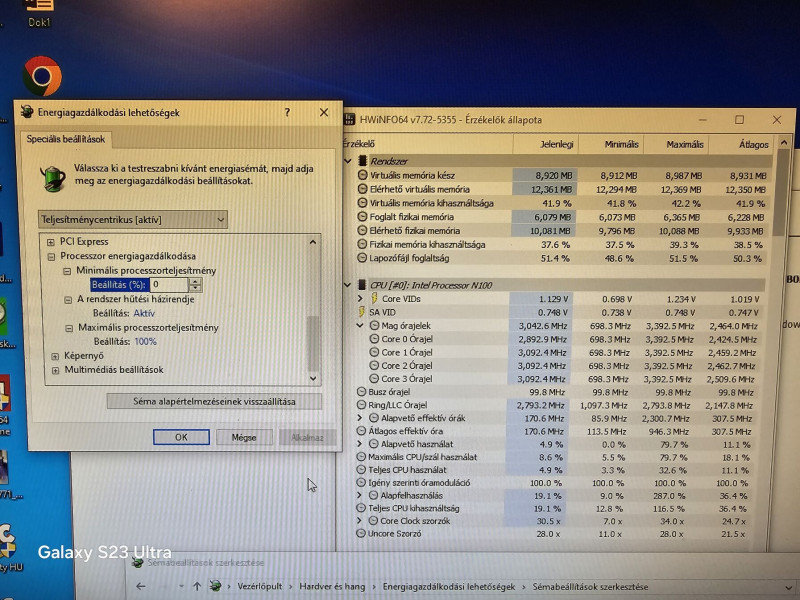Expand Alapvető effektív órák row
This screenshot has width=800, height=600.
(x=359, y=418)
